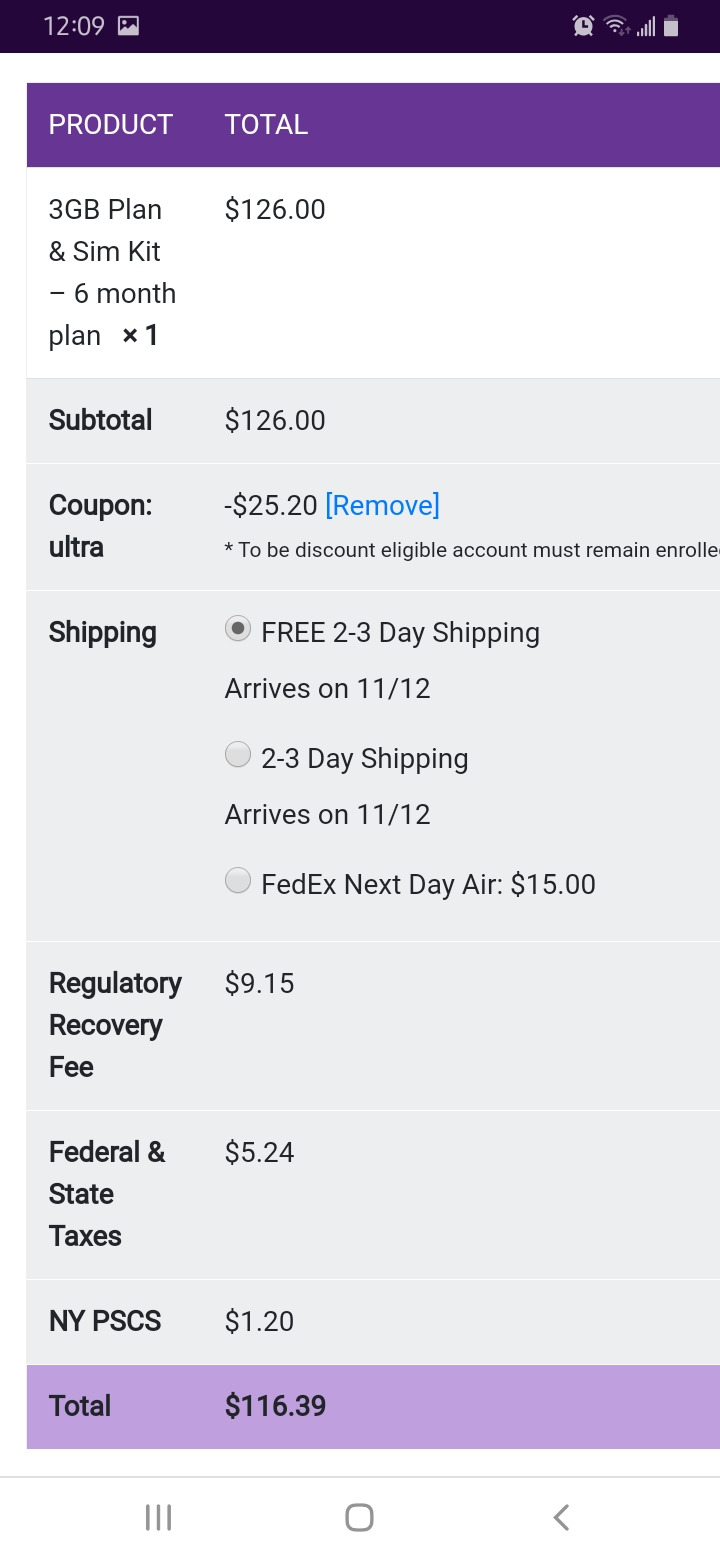Tap the Regulatory Recovery Fee row label
The width and height of the screenshot is (720, 1560).
pyautogui.click(x=115, y=1025)
